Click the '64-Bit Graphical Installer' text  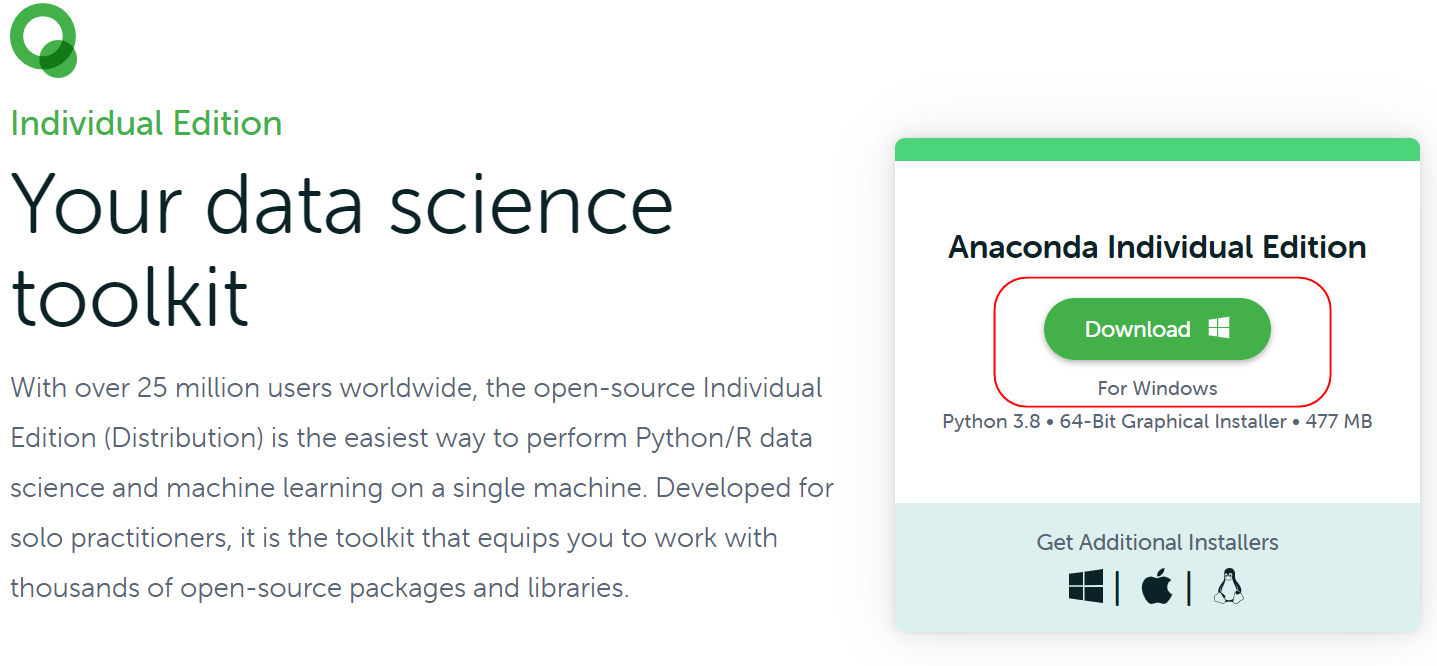click(x=1173, y=422)
